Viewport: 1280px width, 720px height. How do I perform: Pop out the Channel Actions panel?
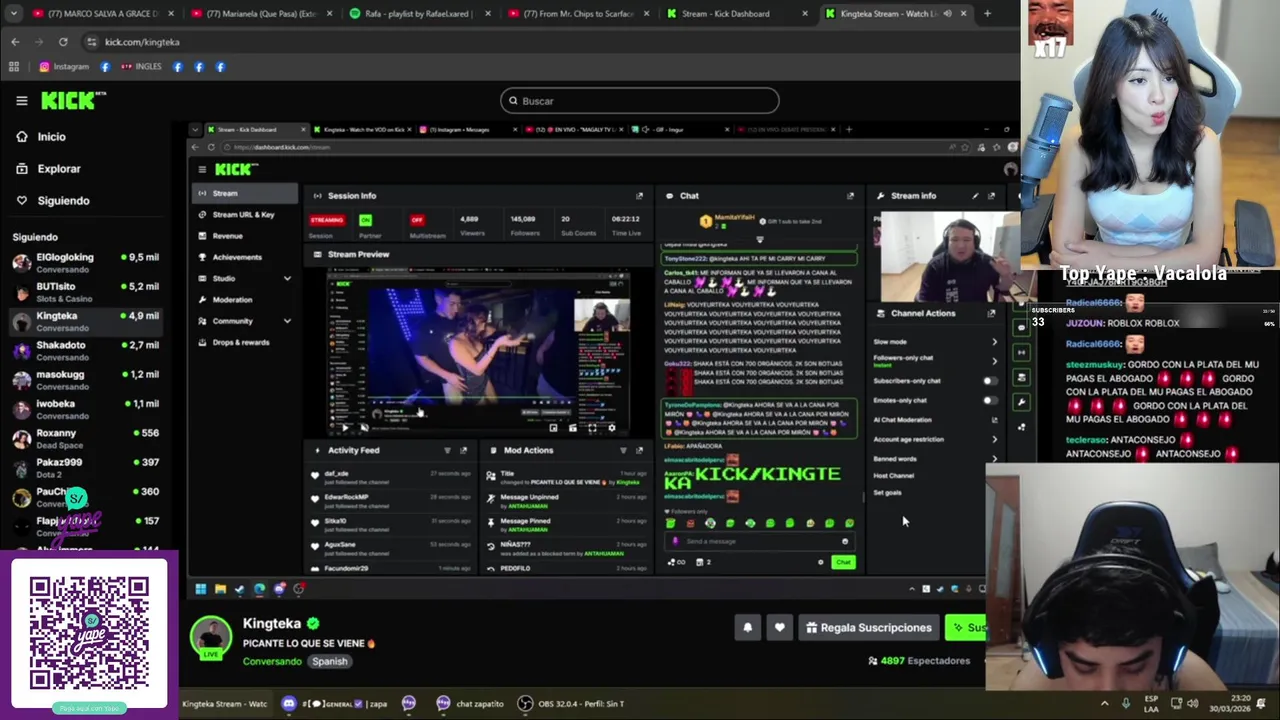click(x=991, y=313)
